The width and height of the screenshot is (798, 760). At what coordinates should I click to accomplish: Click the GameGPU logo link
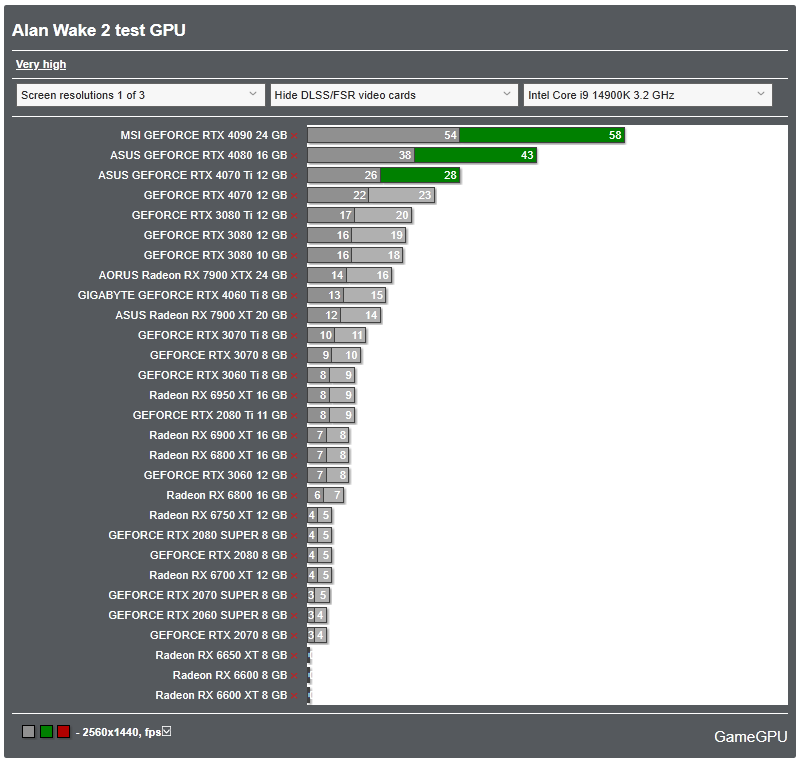click(750, 737)
